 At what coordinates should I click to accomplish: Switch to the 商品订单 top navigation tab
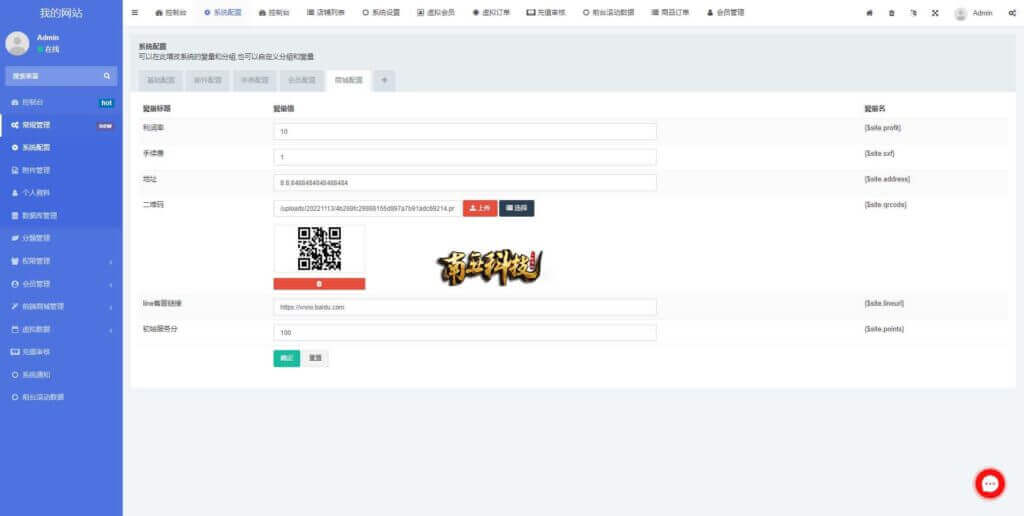pos(670,12)
